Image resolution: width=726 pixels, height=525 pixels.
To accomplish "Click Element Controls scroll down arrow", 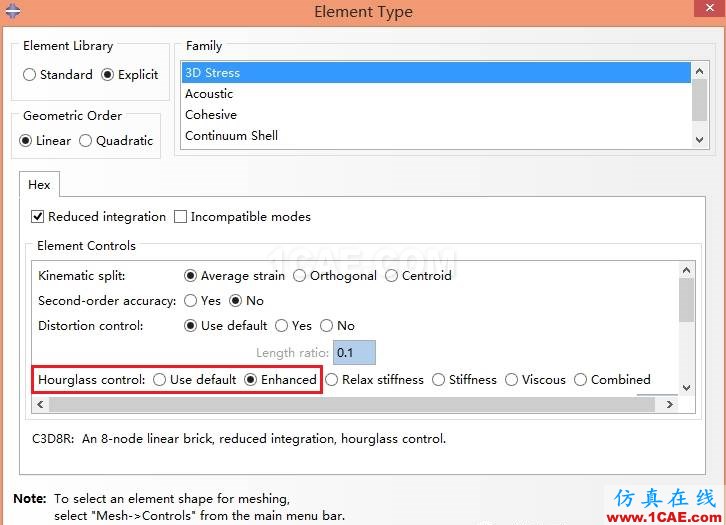I will [687, 388].
